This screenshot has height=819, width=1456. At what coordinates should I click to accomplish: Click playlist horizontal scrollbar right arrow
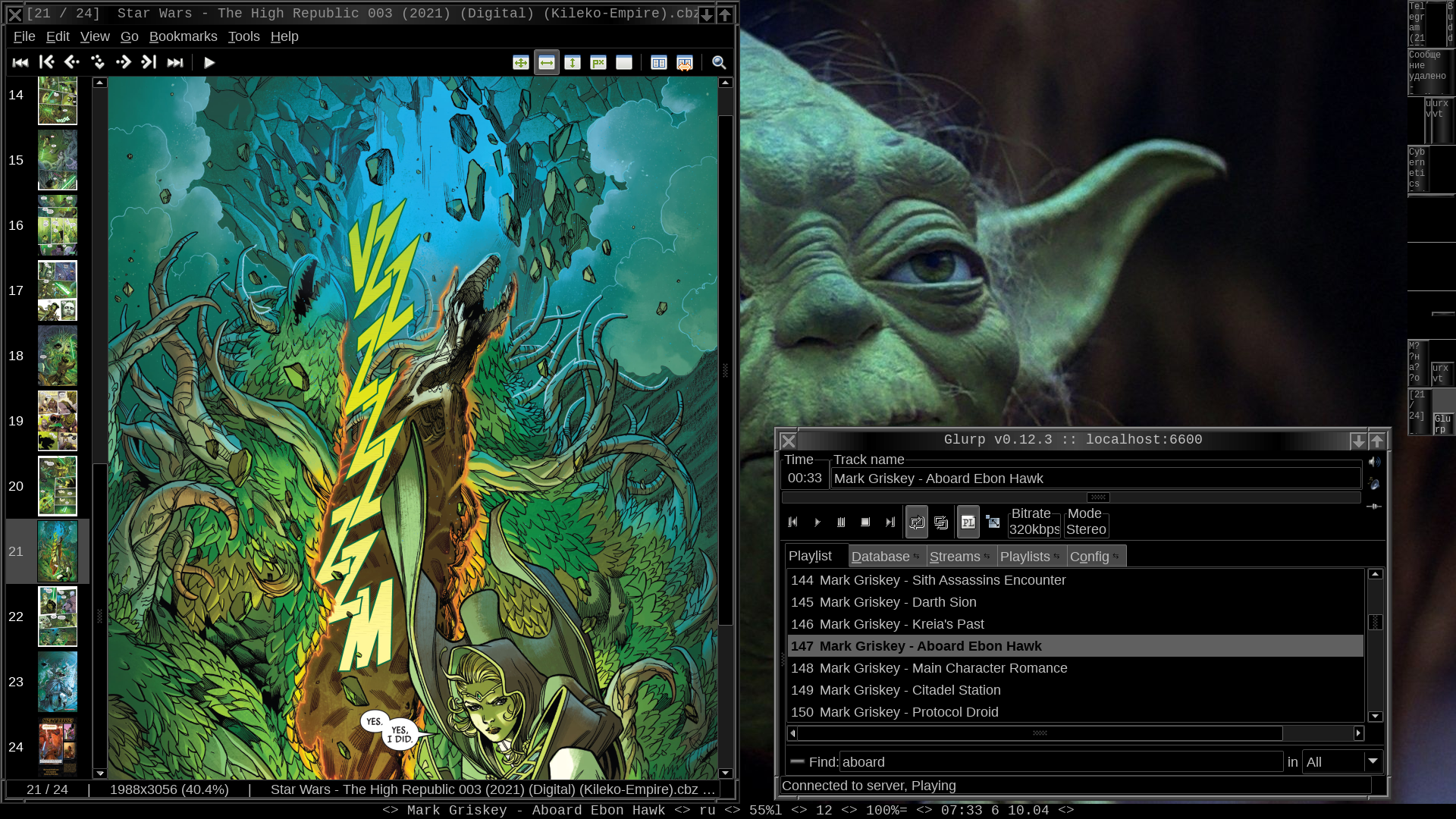[1358, 733]
